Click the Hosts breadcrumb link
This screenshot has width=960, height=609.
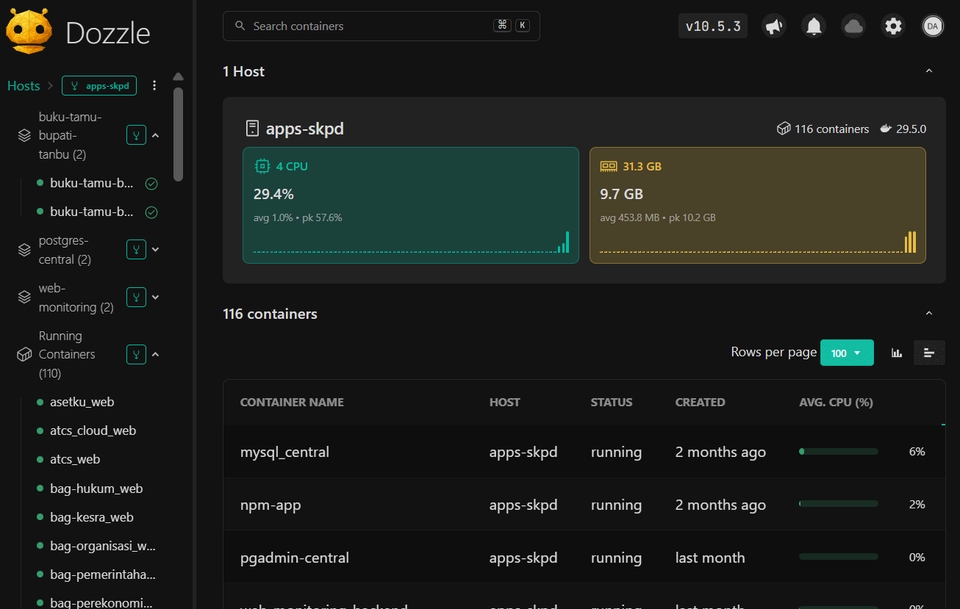coord(23,86)
